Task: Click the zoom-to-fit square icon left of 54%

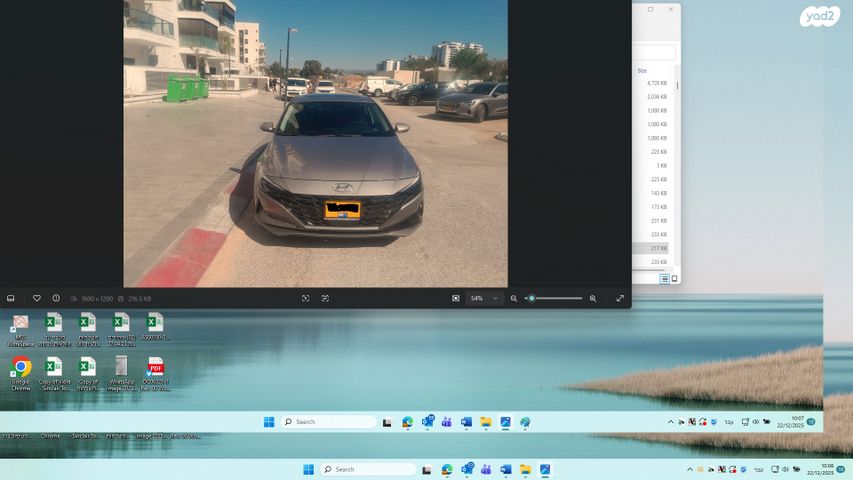Action: coord(456,298)
